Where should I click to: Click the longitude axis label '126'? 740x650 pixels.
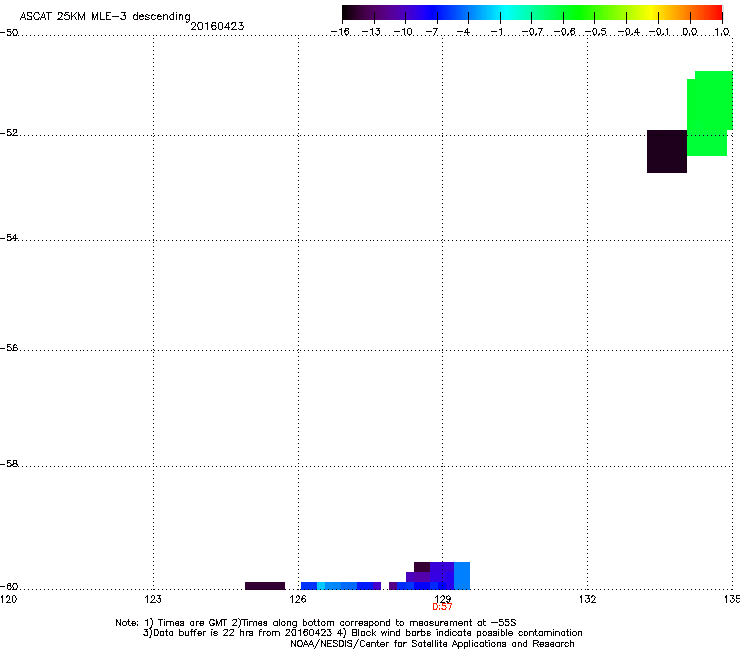click(298, 599)
